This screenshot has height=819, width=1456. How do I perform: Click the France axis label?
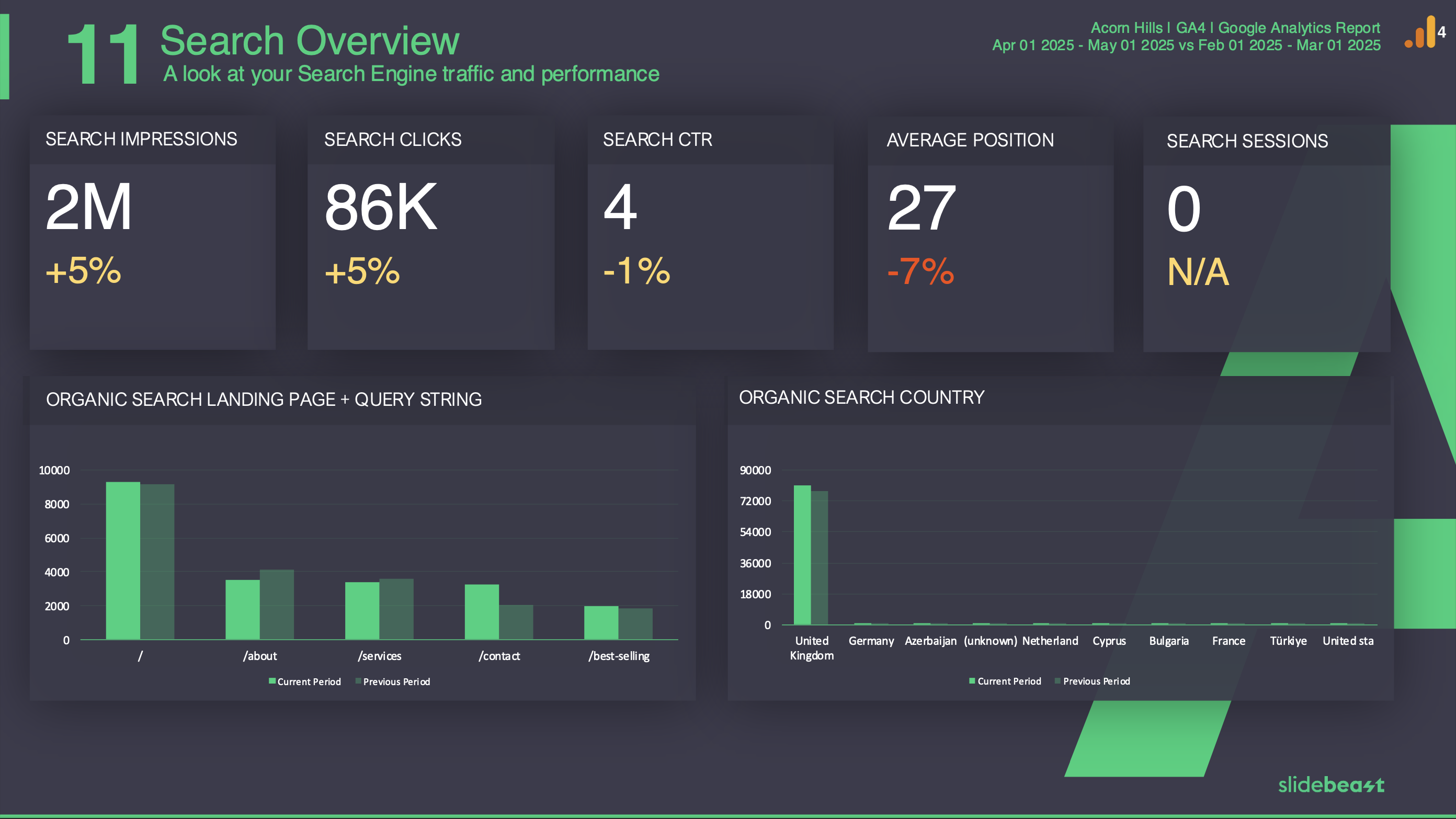pyautogui.click(x=1228, y=641)
